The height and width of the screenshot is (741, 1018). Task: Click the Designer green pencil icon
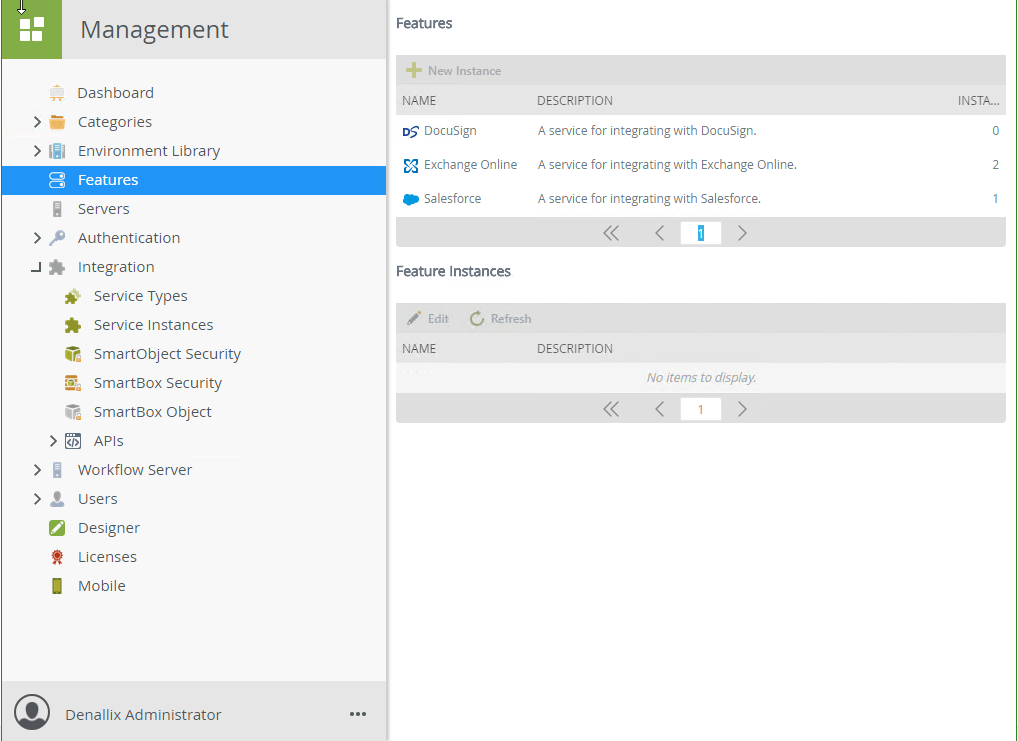click(x=57, y=528)
